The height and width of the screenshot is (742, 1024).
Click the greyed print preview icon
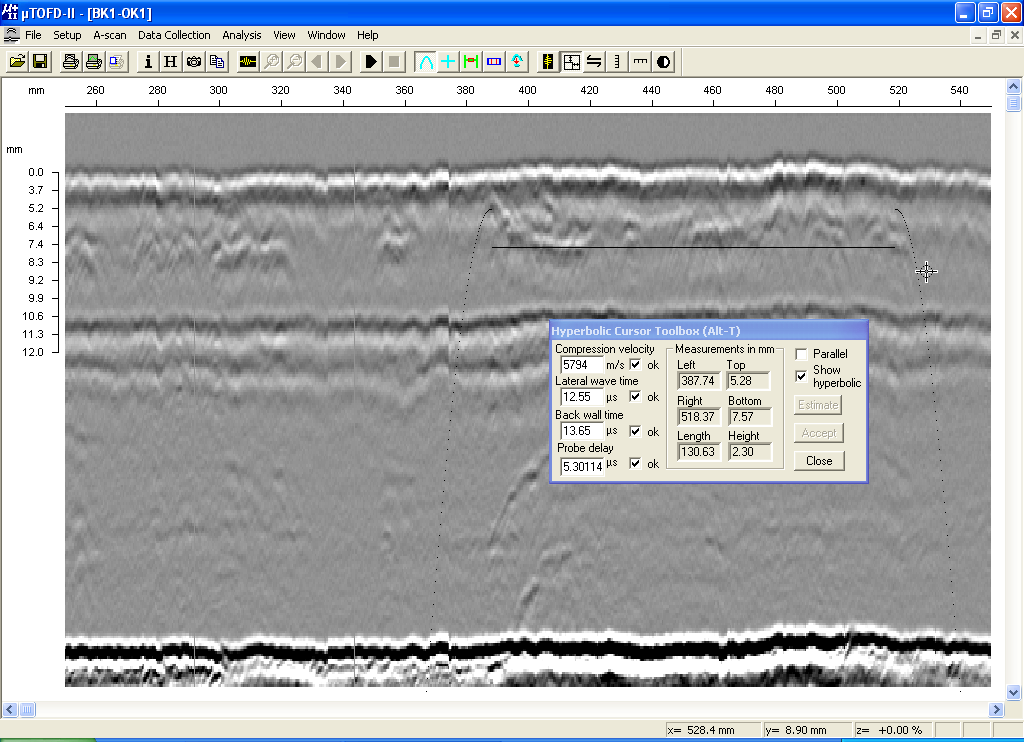coord(117,61)
